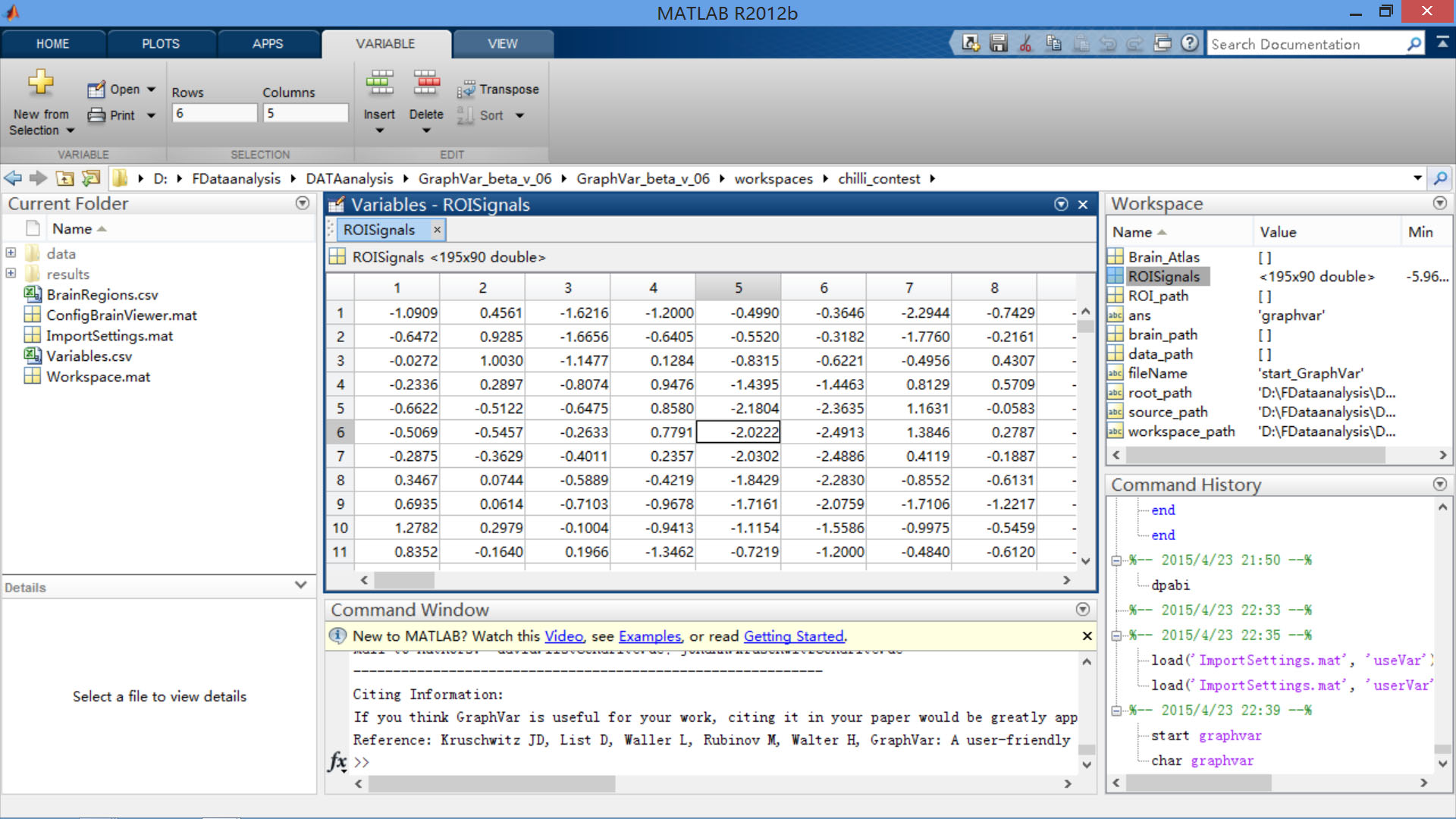Click the Open variable icon
Screen dimensions: 1456x819
(96, 89)
